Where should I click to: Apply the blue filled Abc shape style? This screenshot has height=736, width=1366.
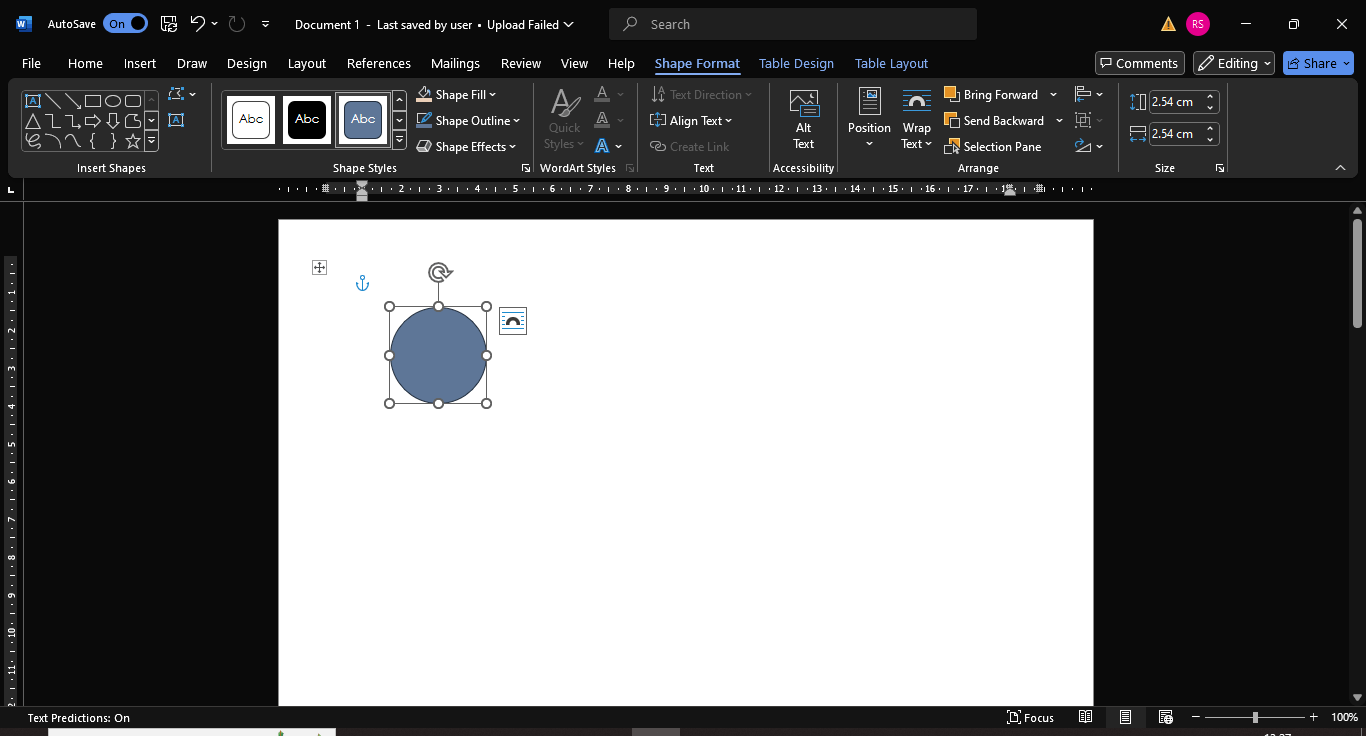(x=363, y=120)
